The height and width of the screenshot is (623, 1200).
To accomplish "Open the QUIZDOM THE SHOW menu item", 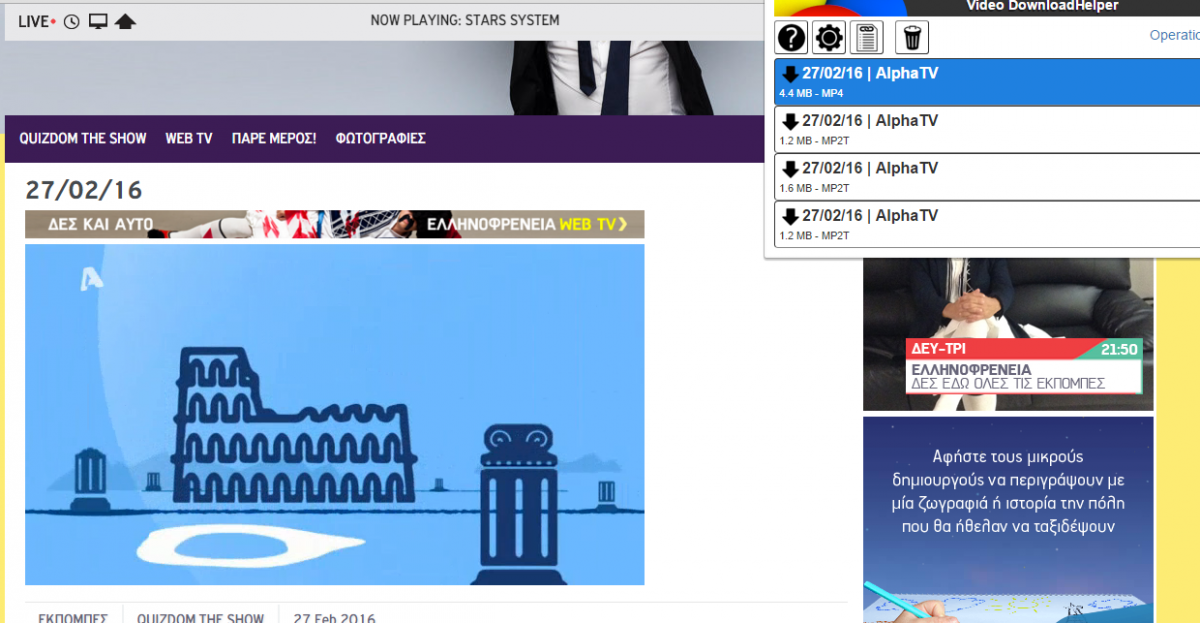I will (x=83, y=139).
